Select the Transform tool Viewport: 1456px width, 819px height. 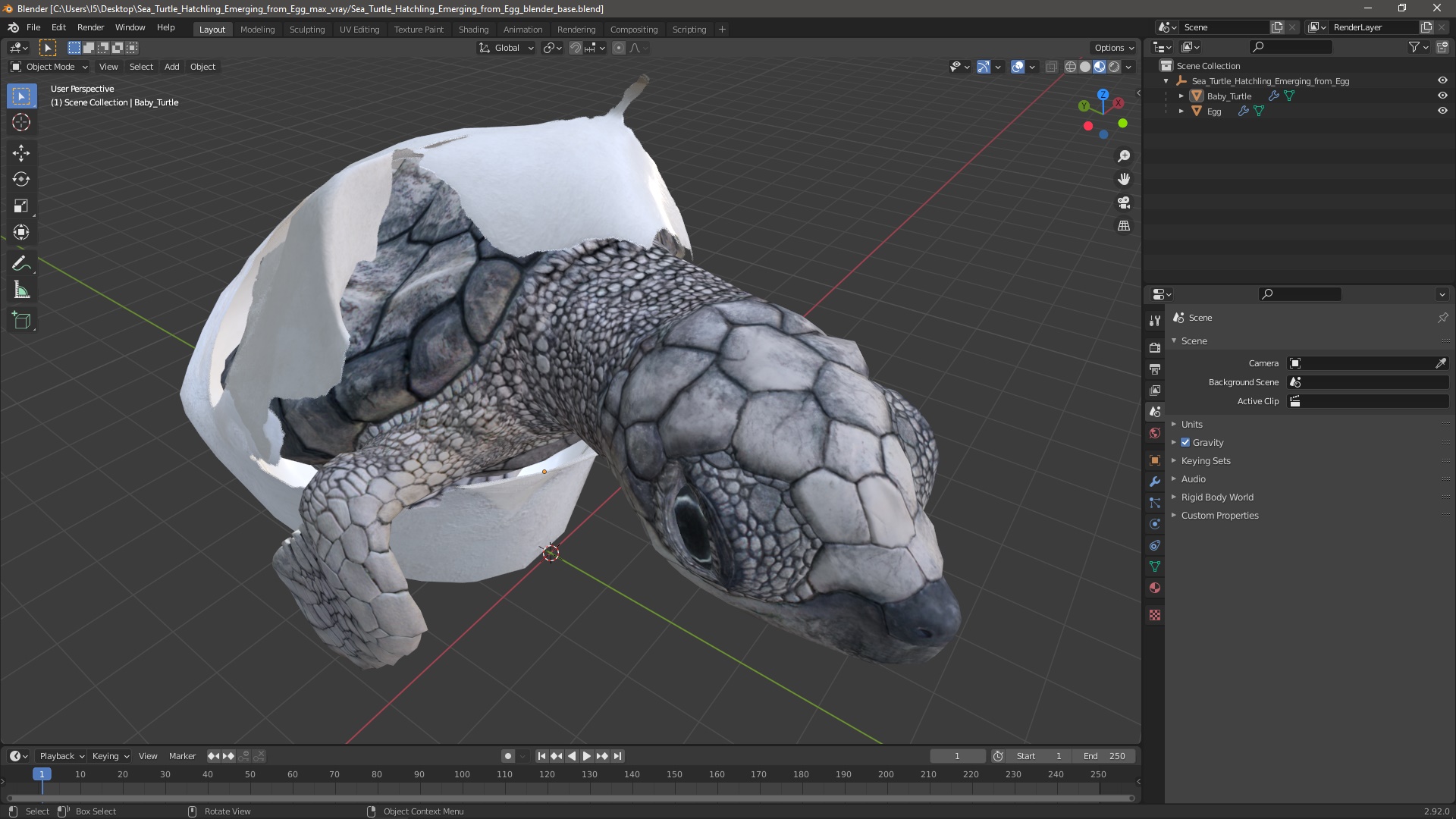point(21,233)
